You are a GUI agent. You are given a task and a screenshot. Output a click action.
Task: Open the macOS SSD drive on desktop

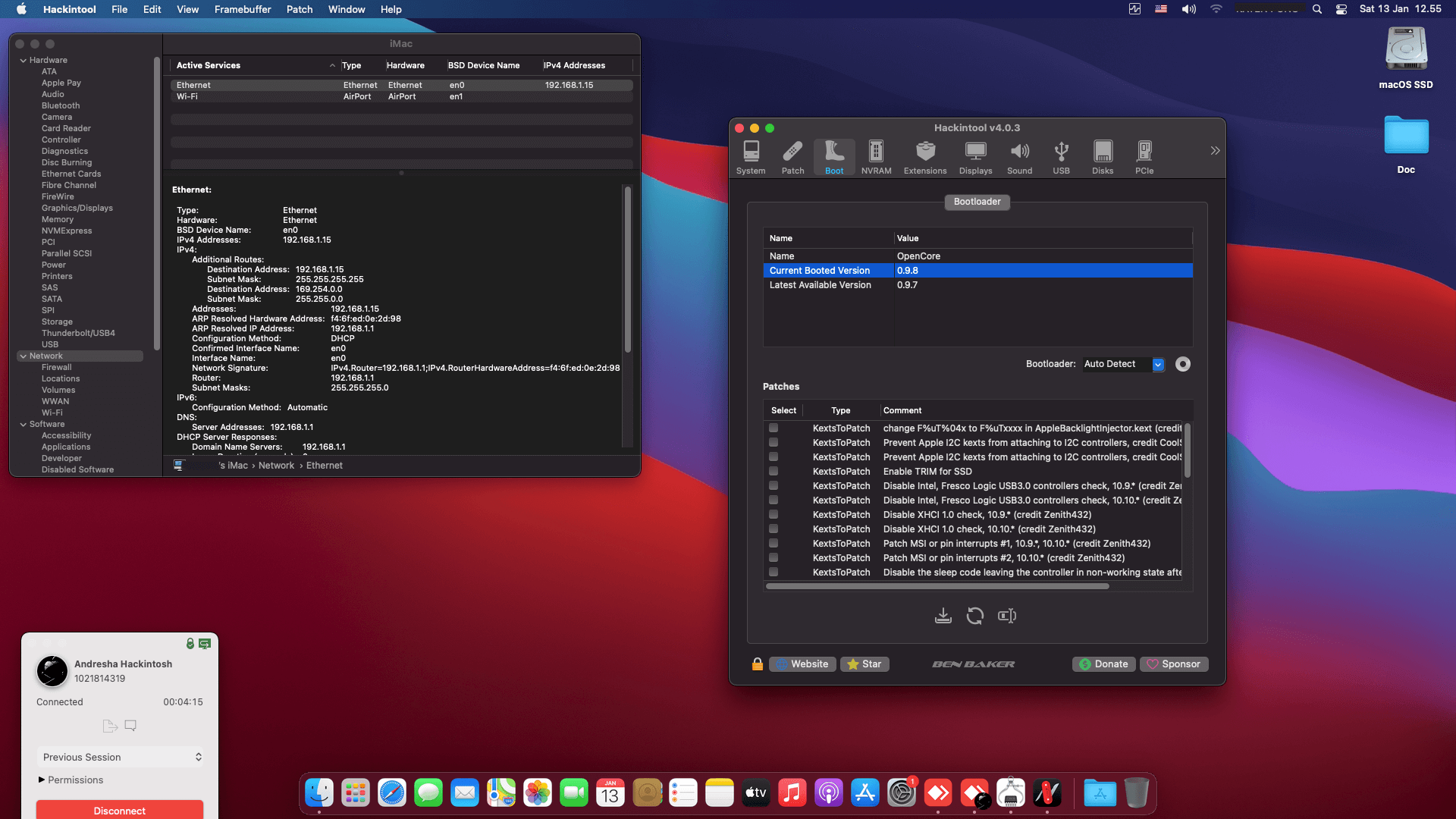coord(1406,58)
